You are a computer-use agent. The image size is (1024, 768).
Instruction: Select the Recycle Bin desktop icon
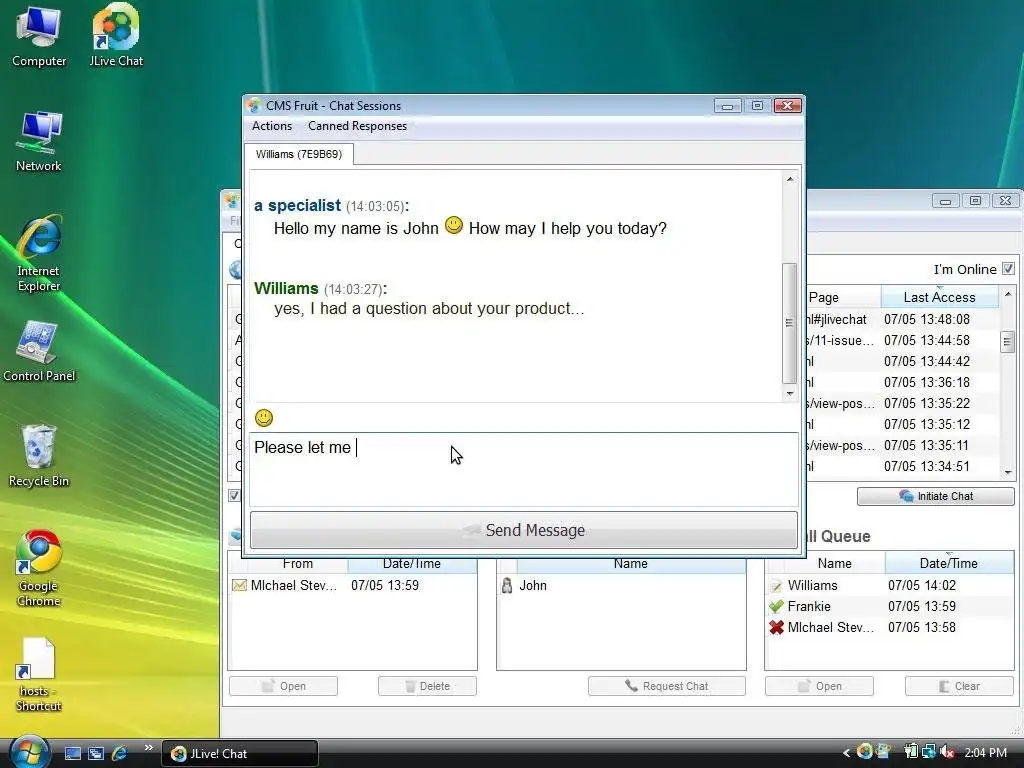coord(39,456)
